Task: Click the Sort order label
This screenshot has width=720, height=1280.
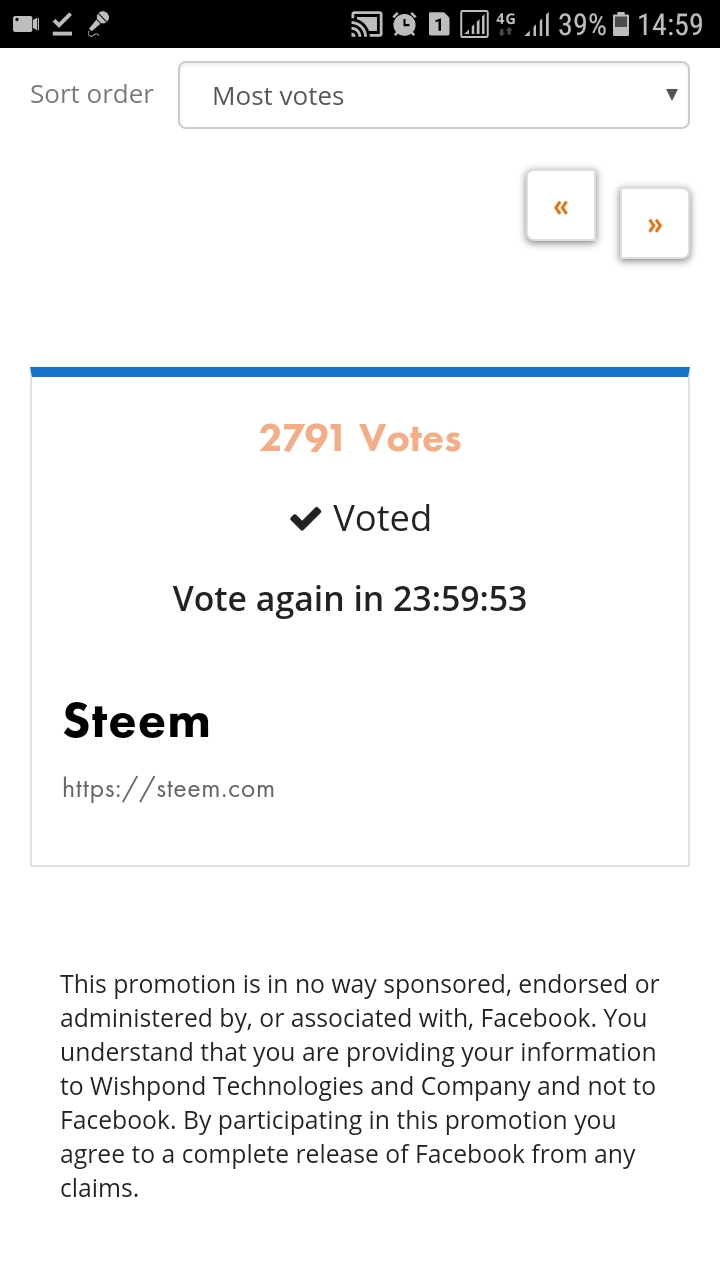Action: click(92, 94)
